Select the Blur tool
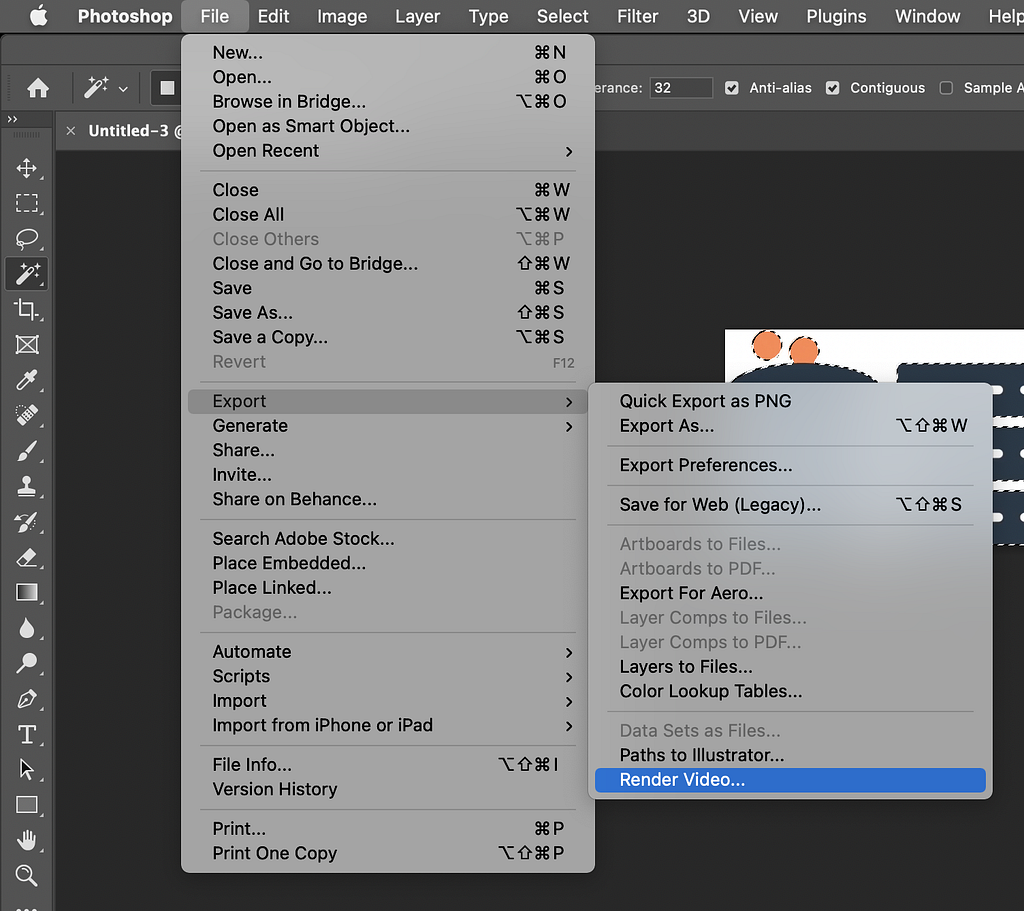The width and height of the screenshot is (1024, 911). pyautogui.click(x=26, y=628)
